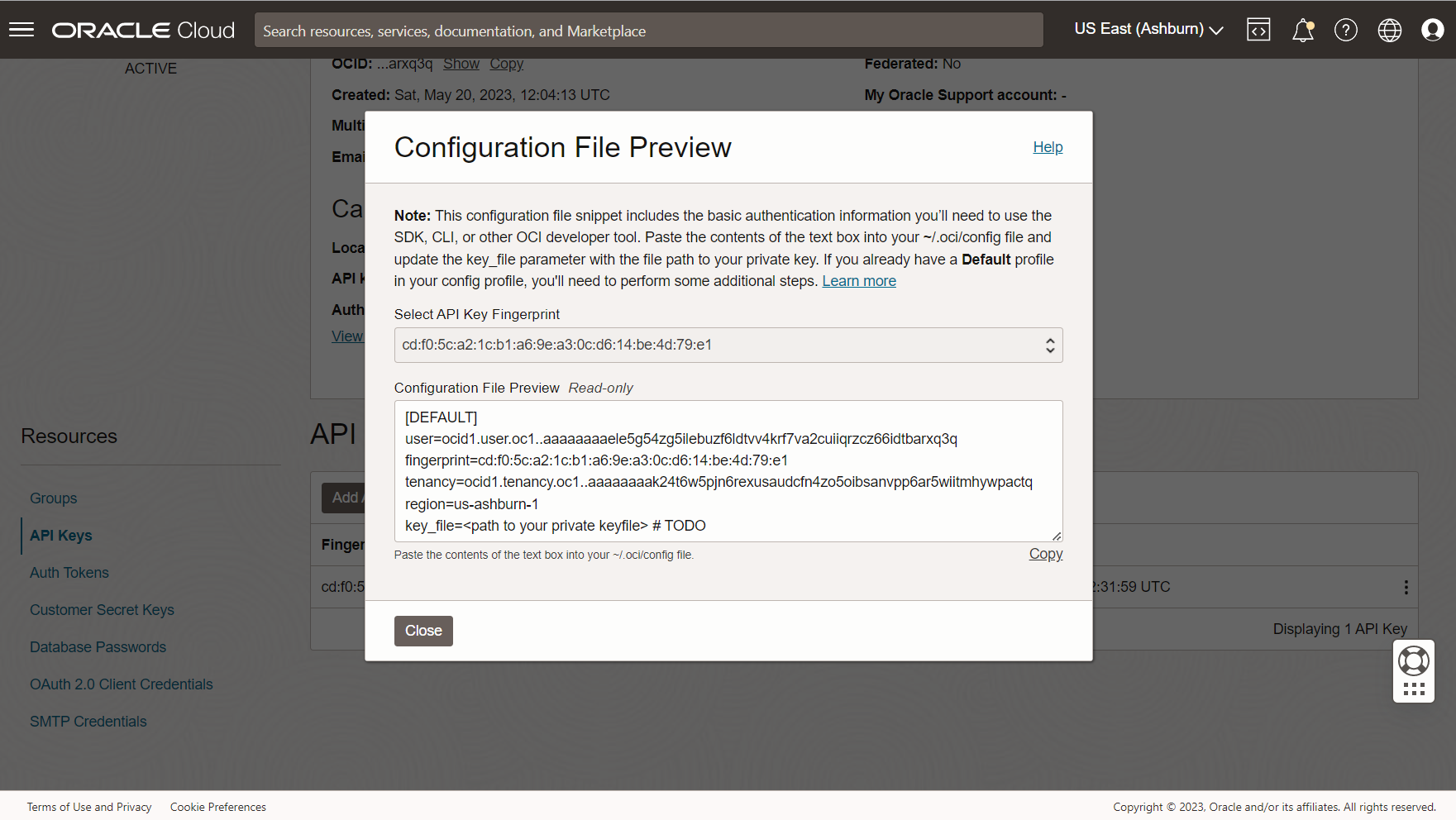The width and height of the screenshot is (1456, 820).
Task: Open the notifications bell
Action: tap(1302, 31)
